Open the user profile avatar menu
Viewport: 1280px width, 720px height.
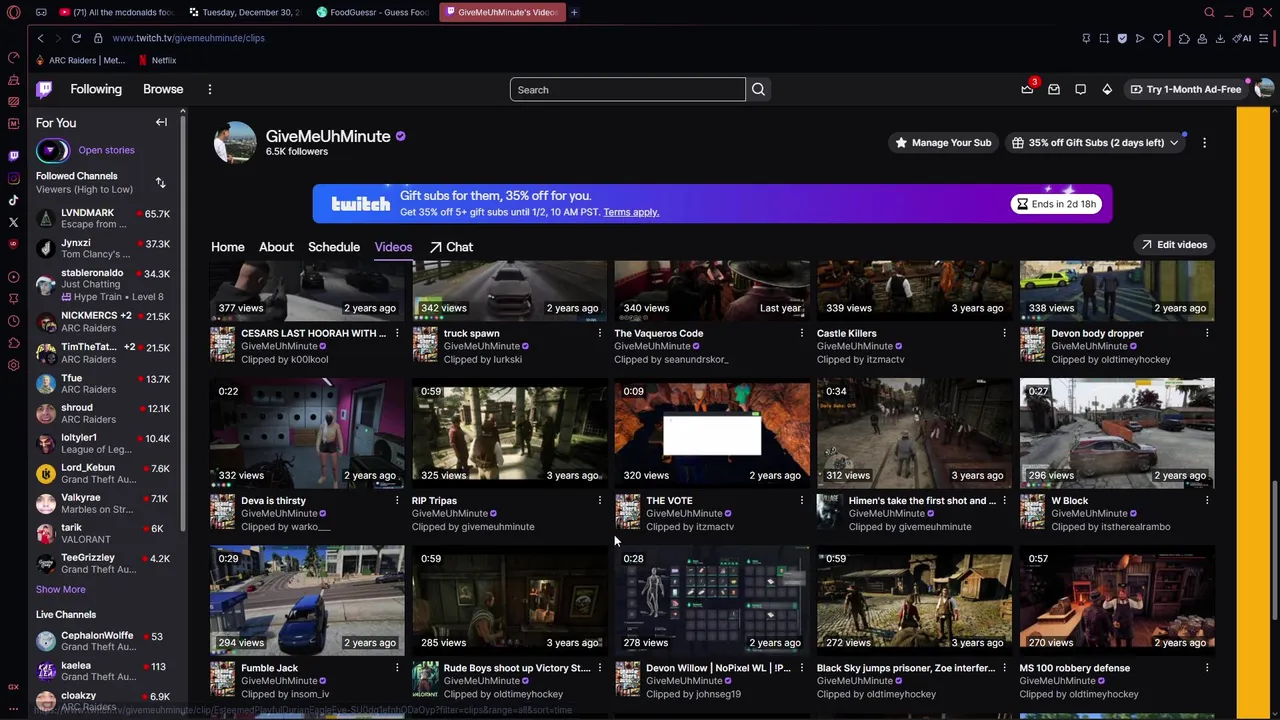tap(1263, 89)
